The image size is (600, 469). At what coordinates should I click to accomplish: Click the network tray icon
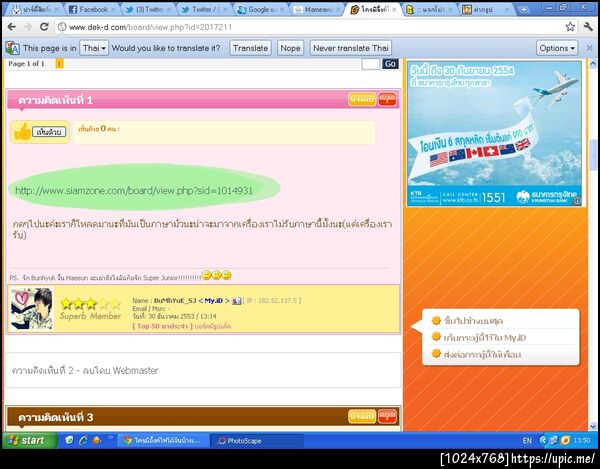pyautogui.click(x=554, y=441)
